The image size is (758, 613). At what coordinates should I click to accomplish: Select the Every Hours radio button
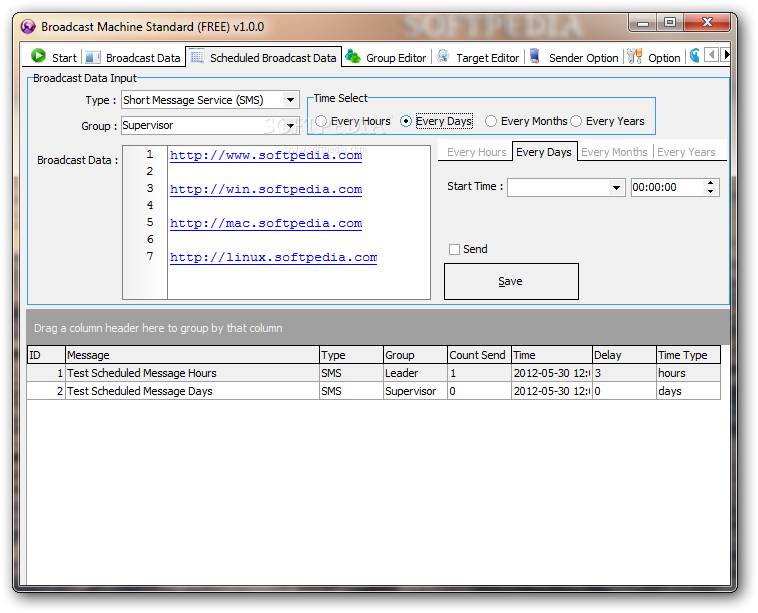pos(321,121)
